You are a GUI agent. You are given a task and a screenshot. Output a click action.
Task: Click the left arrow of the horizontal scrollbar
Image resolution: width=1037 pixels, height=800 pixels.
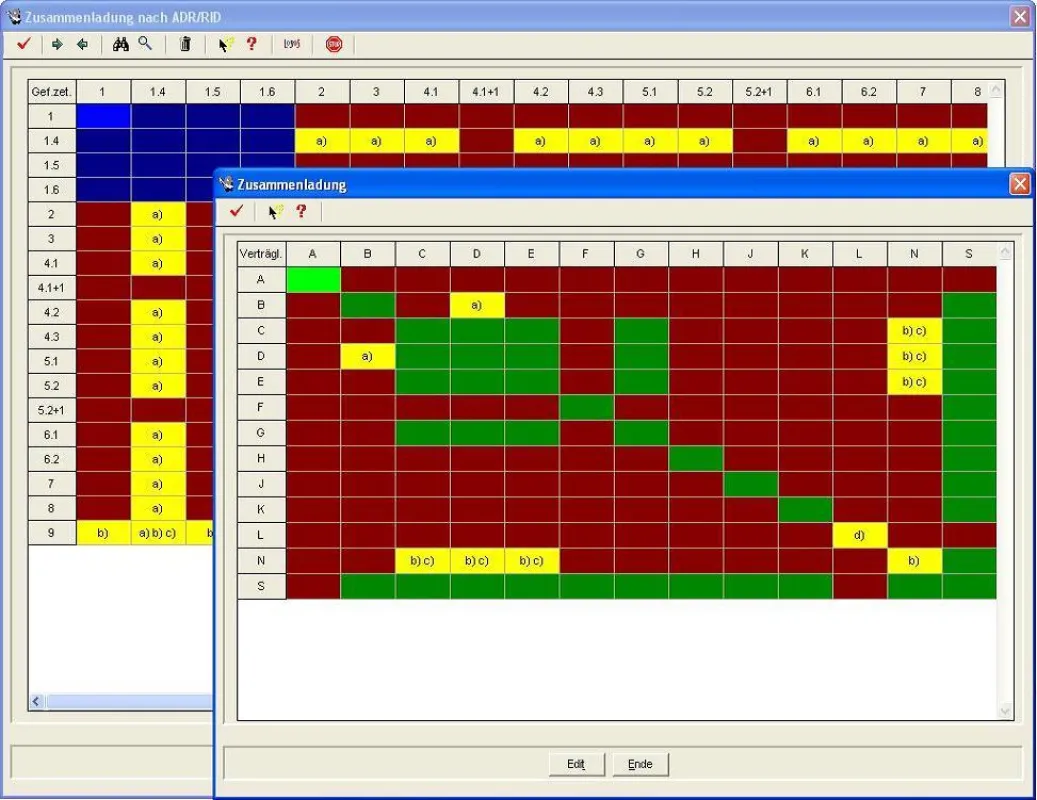click(x=36, y=701)
